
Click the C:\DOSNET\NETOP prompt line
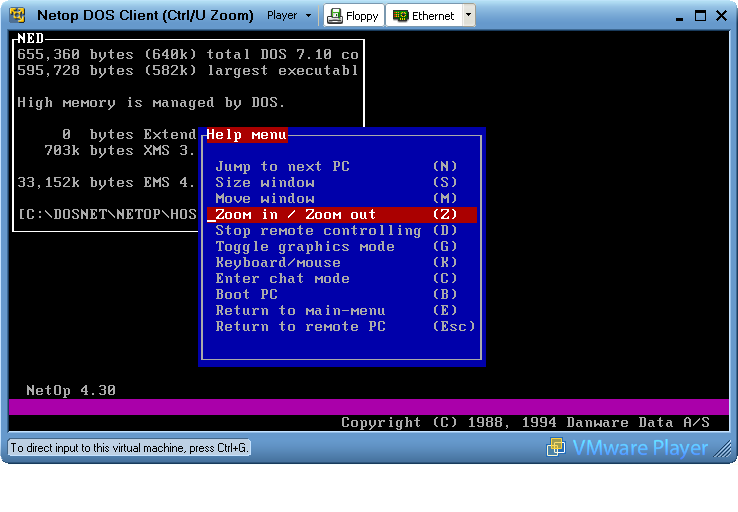click(x=107, y=214)
